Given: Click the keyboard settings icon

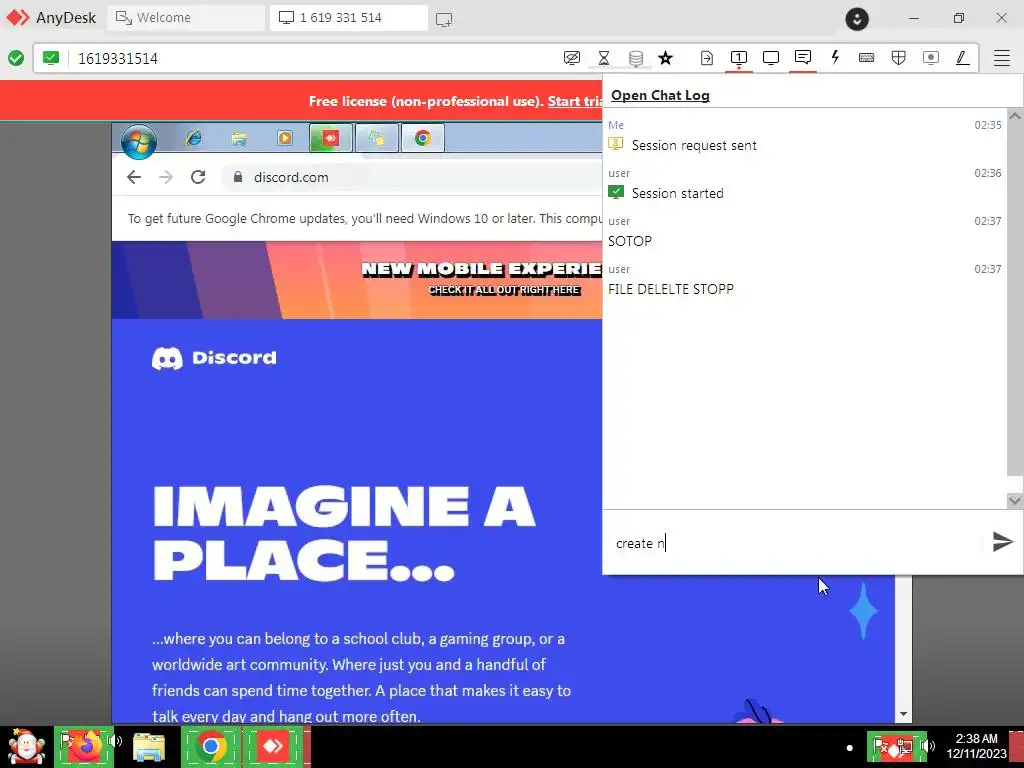Looking at the screenshot, I should 867,57.
